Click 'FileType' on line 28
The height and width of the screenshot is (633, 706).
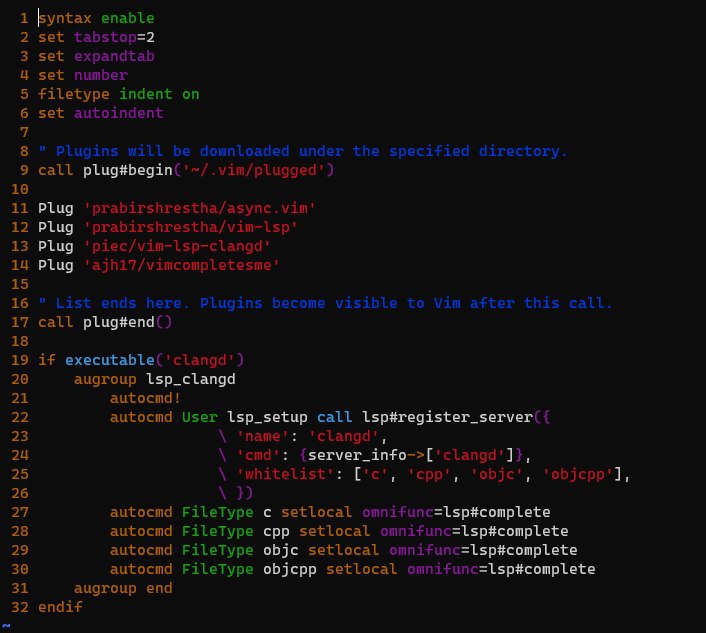click(218, 532)
